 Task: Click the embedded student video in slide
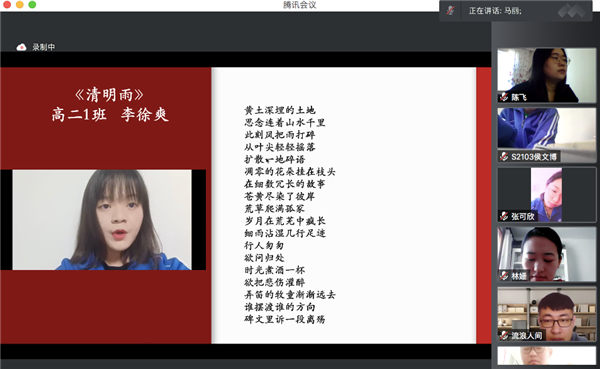pyautogui.click(x=102, y=220)
